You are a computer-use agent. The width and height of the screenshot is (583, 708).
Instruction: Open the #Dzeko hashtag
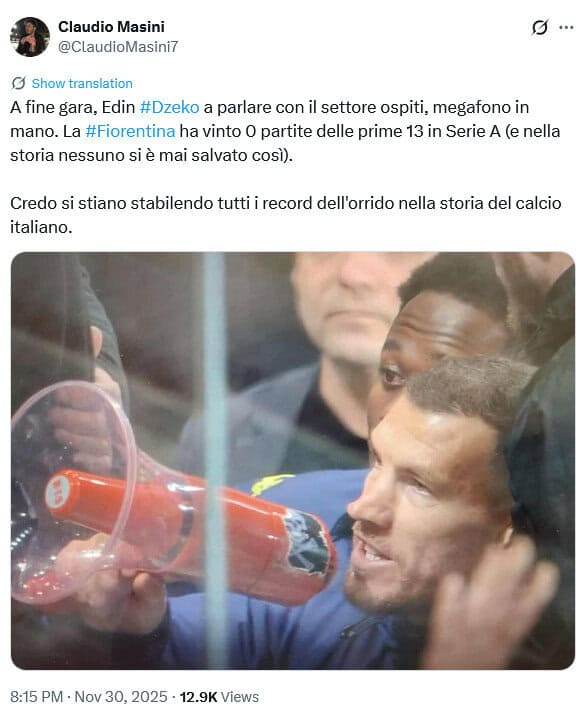click(169, 107)
